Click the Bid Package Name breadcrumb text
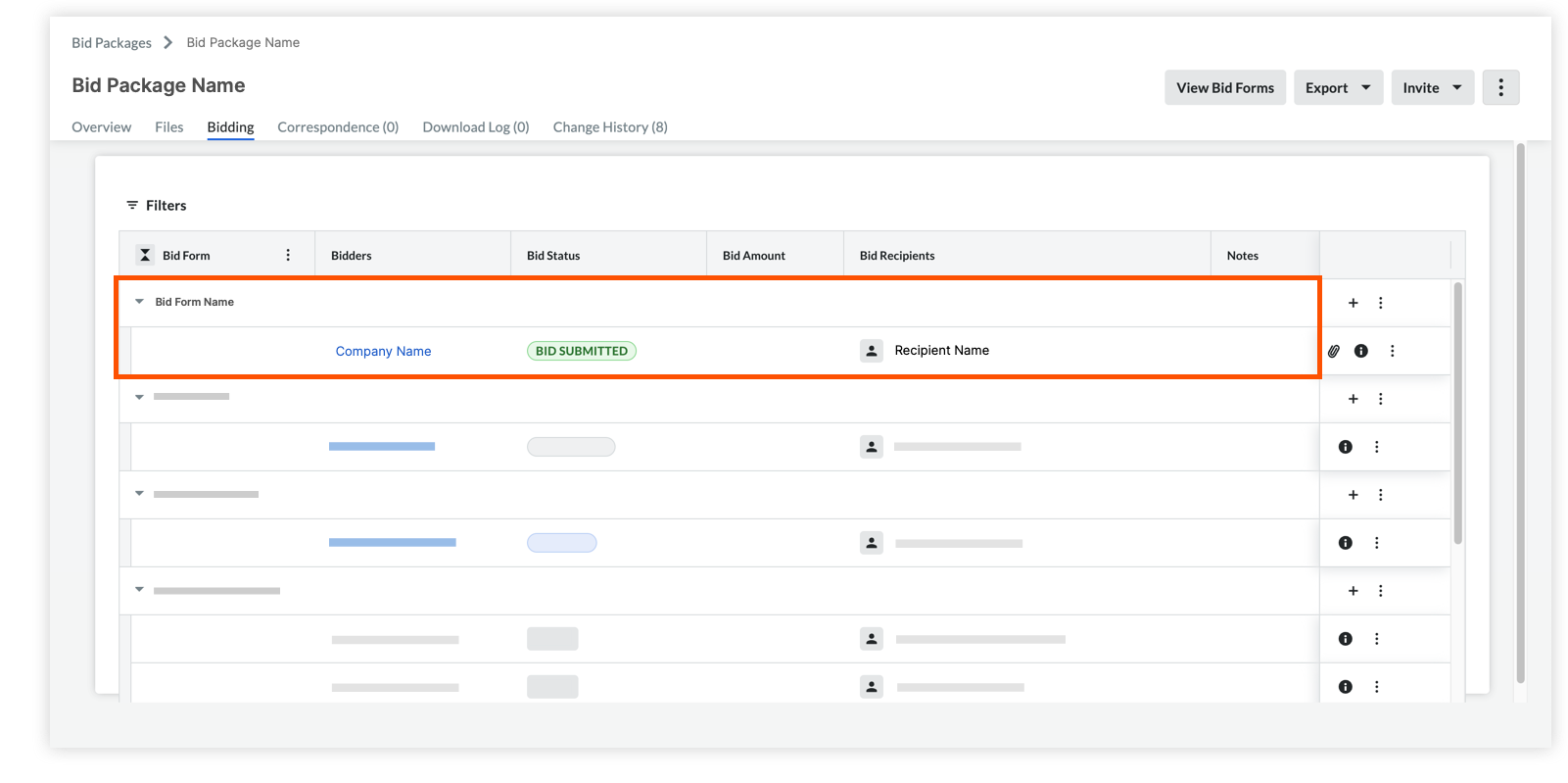The width and height of the screenshot is (1568, 783). (x=243, y=42)
